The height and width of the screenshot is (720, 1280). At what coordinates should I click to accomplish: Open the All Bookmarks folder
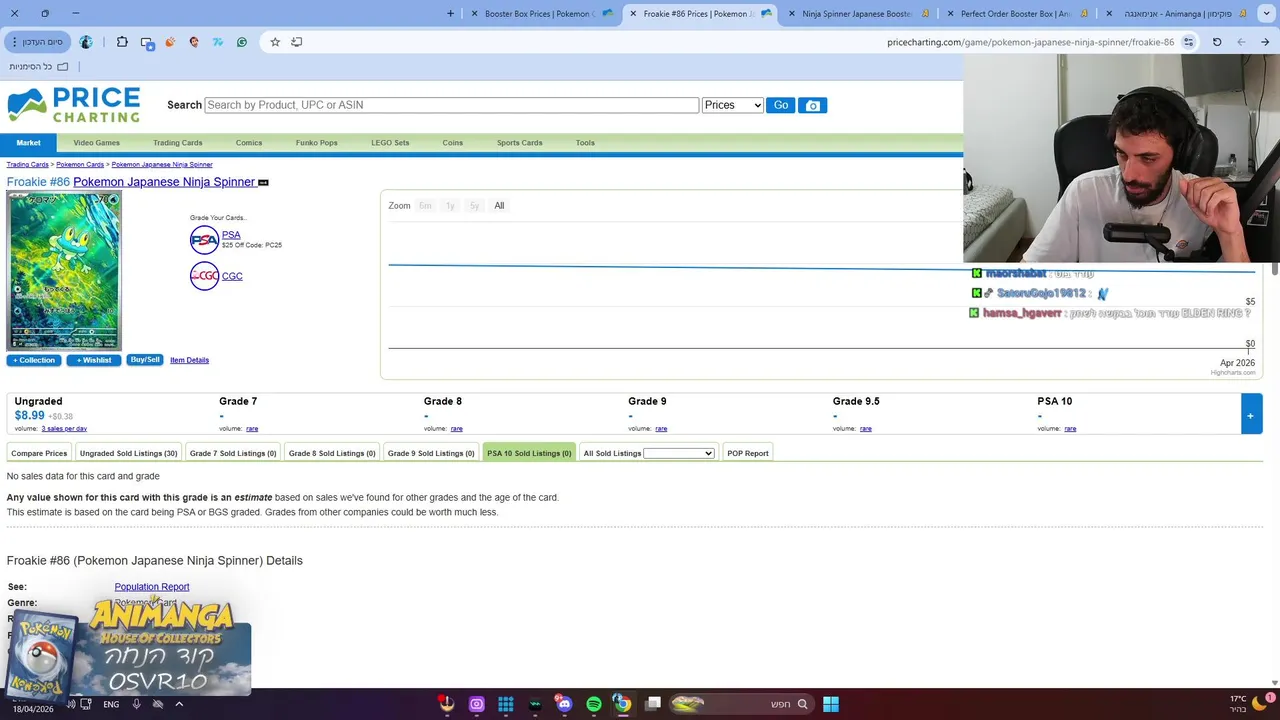pos(39,66)
